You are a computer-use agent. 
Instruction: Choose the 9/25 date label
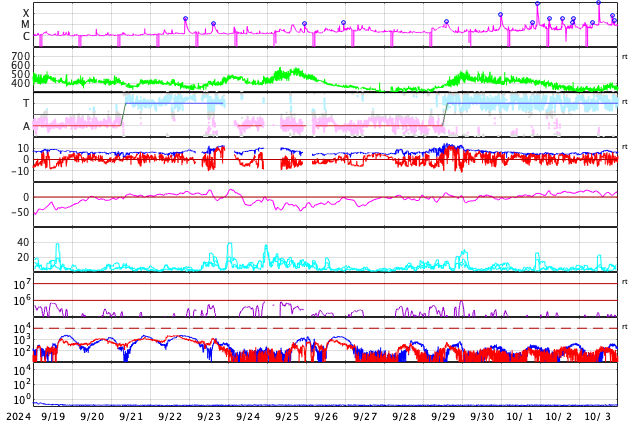tap(287, 416)
